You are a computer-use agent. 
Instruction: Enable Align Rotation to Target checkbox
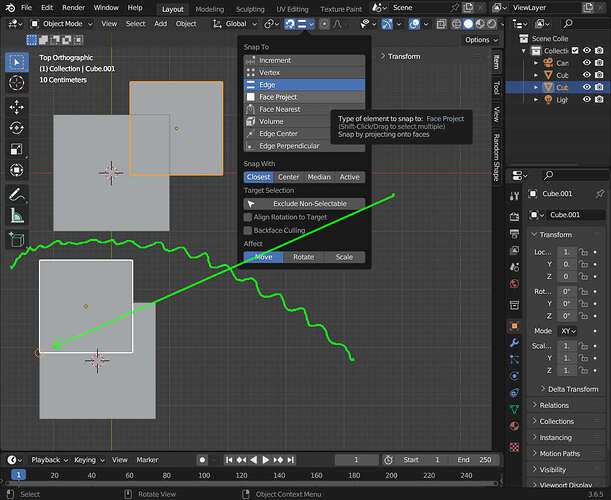click(x=248, y=217)
